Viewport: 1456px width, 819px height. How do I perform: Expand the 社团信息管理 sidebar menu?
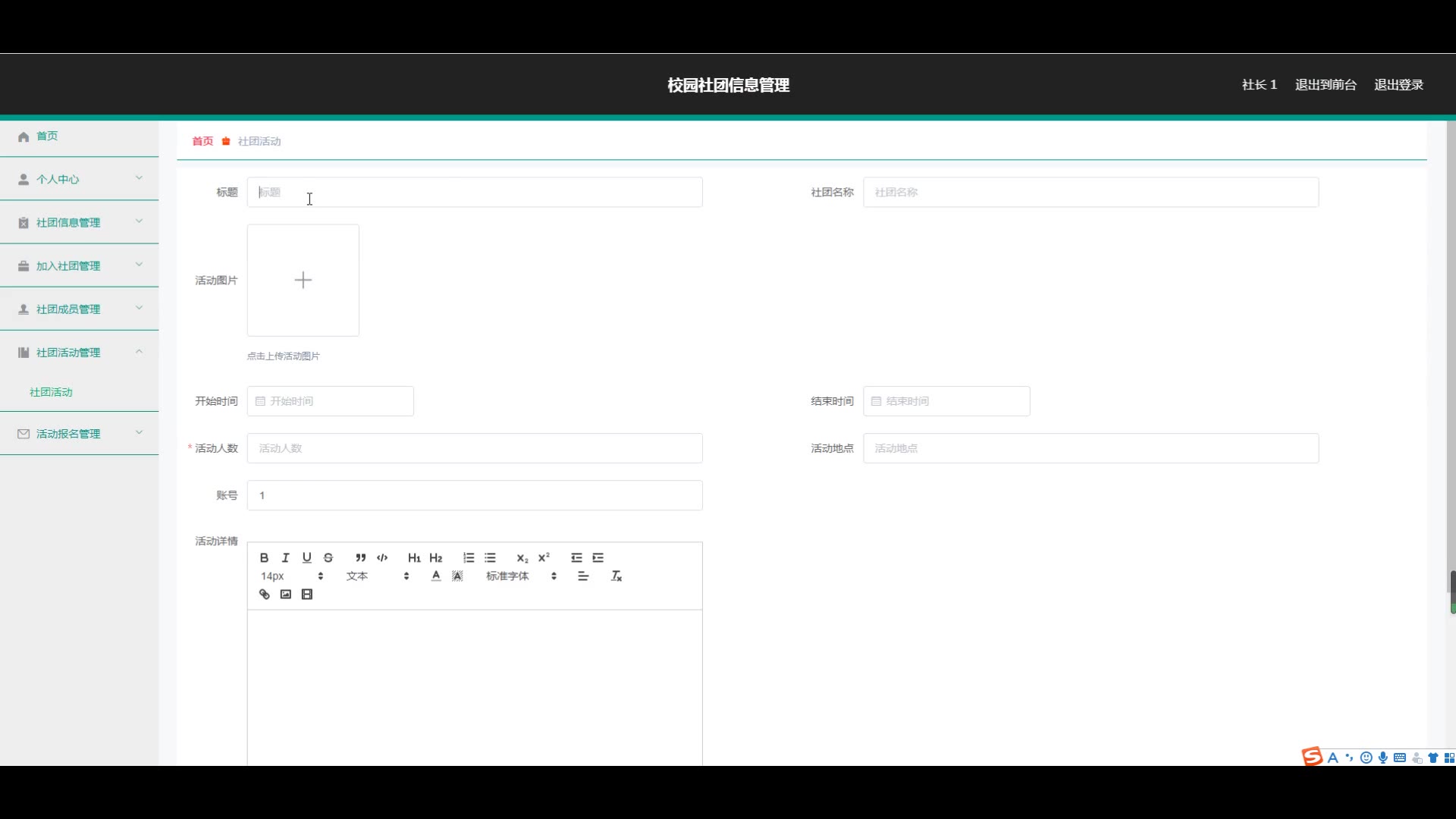coord(79,222)
